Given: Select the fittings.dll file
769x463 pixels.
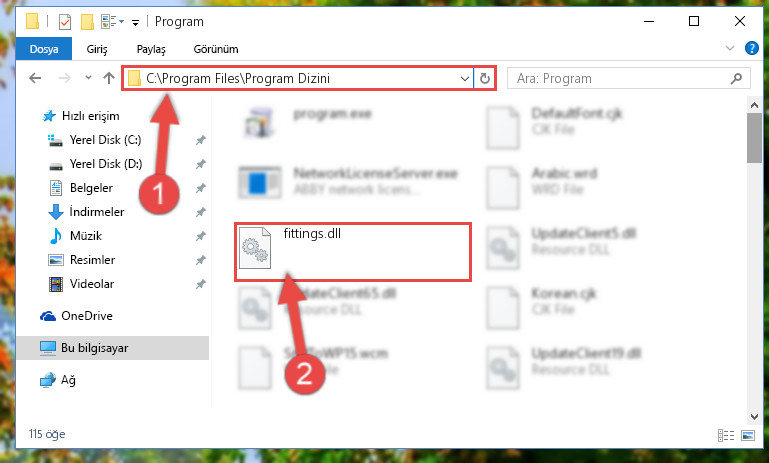Looking at the screenshot, I should click(353, 252).
